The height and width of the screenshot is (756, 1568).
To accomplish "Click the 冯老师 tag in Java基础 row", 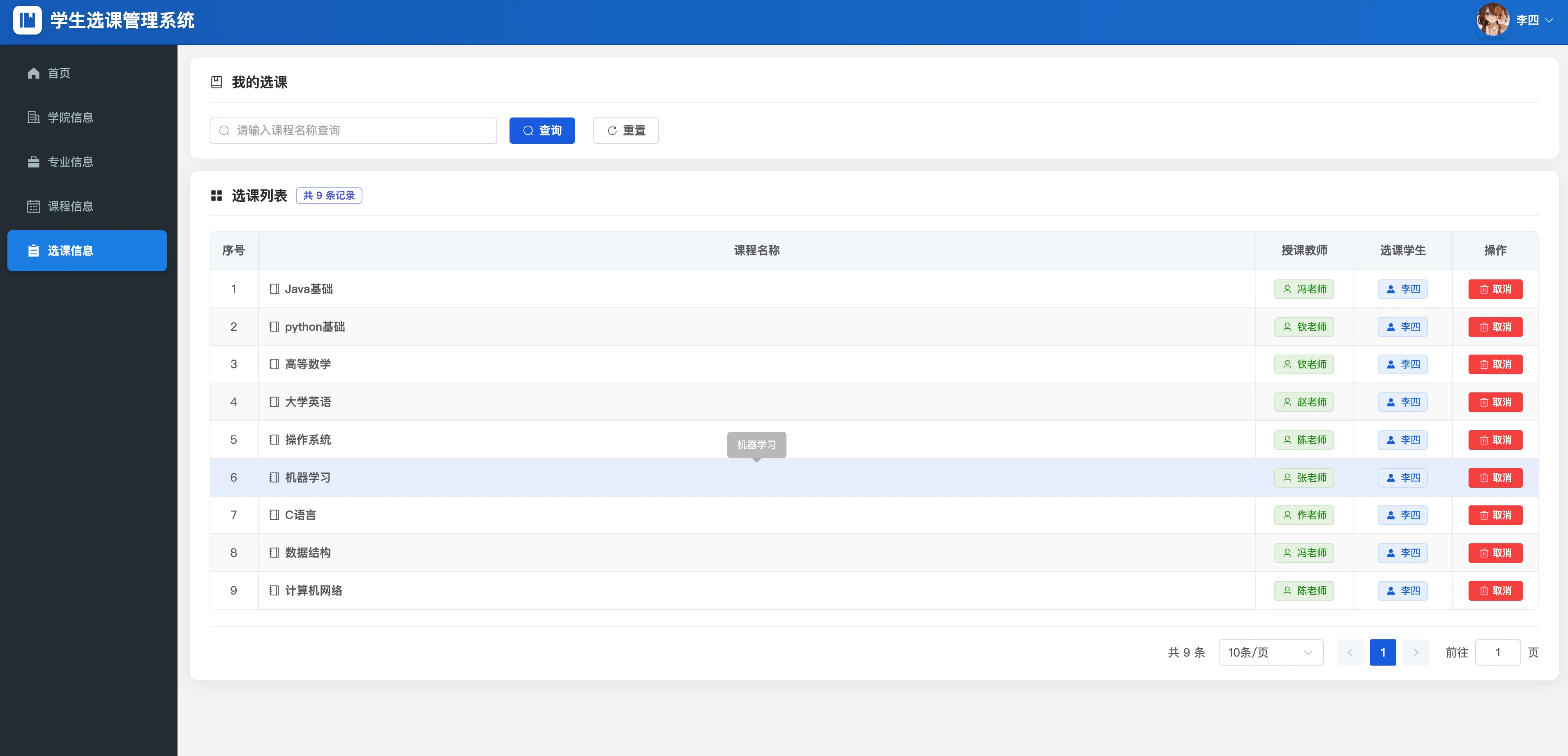I will coord(1304,289).
